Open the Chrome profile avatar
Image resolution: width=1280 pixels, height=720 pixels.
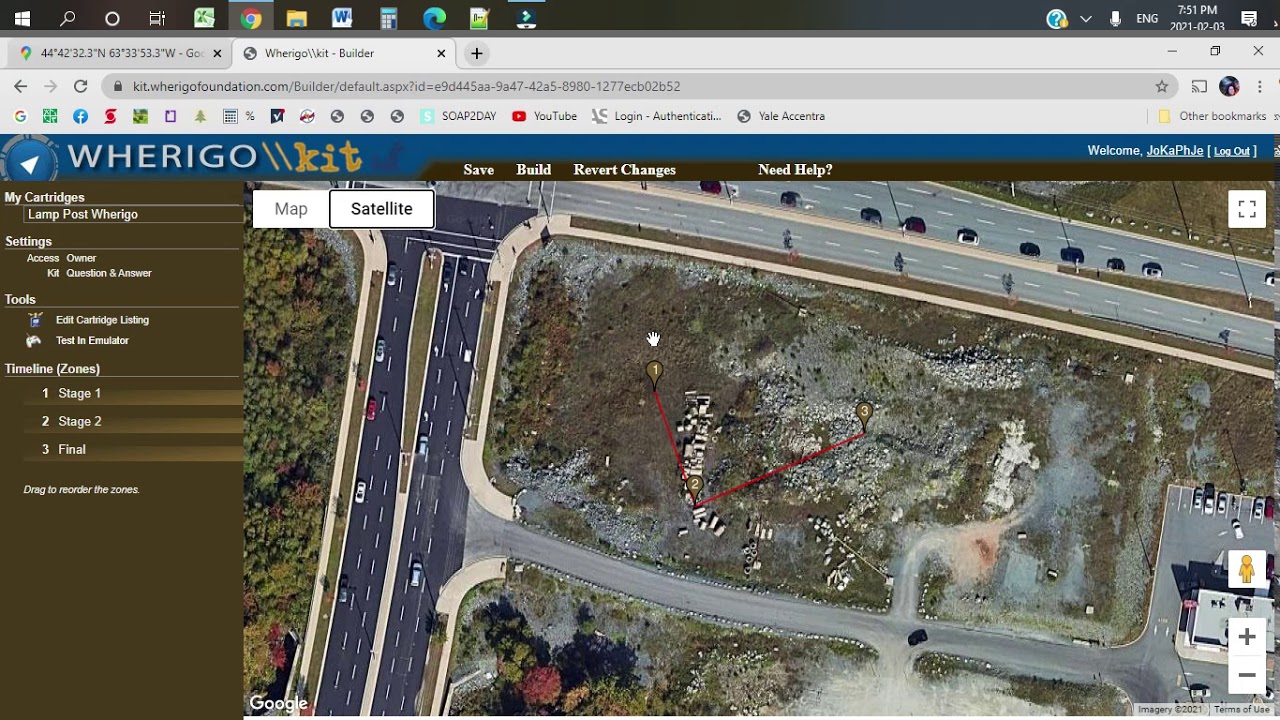tap(1229, 87)
